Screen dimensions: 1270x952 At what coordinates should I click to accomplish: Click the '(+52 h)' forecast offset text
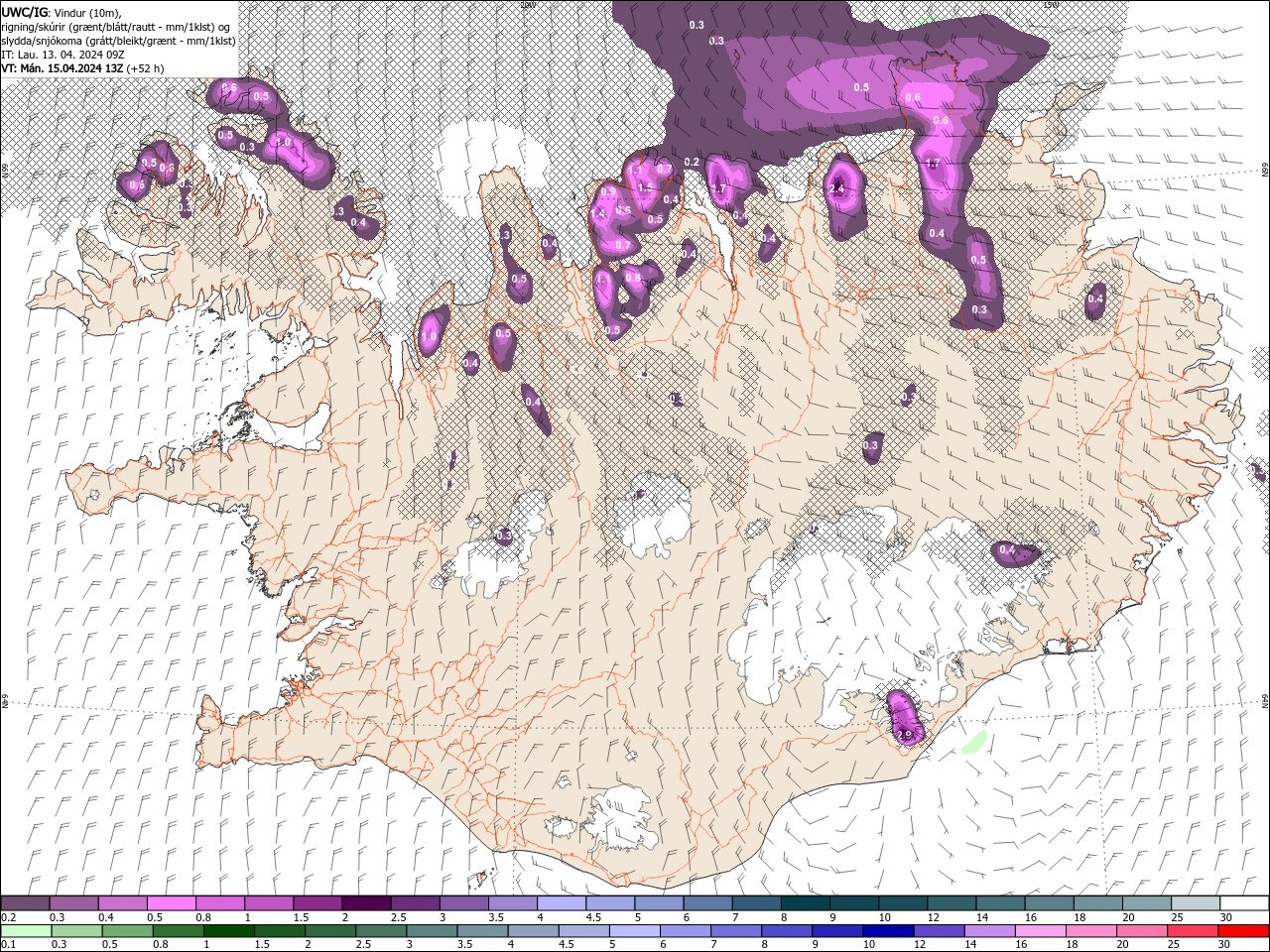click(x=146, y=68)
